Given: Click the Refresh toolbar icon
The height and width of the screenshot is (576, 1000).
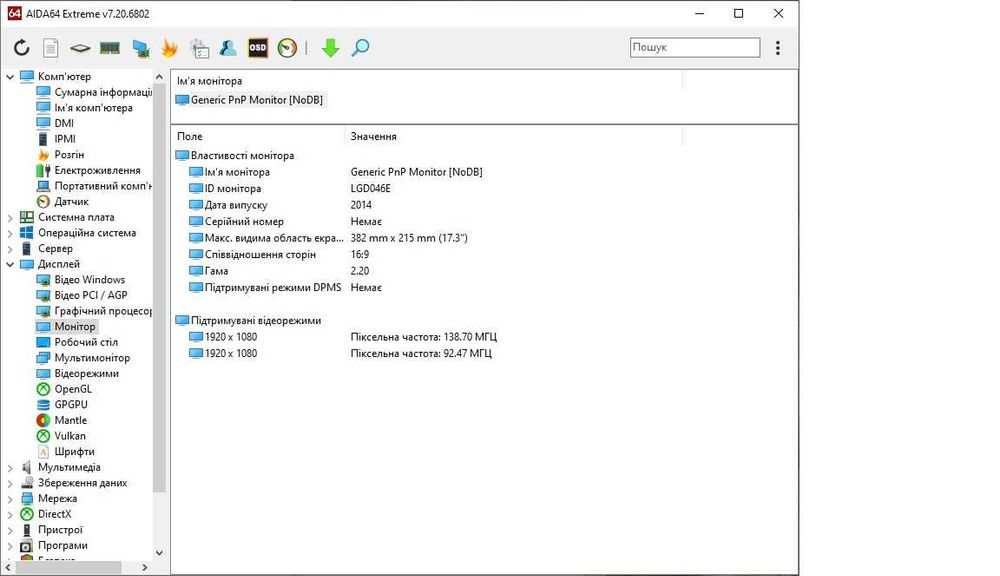Looking at the screenshot, I should pyautogui.click(x=22, y=48).
